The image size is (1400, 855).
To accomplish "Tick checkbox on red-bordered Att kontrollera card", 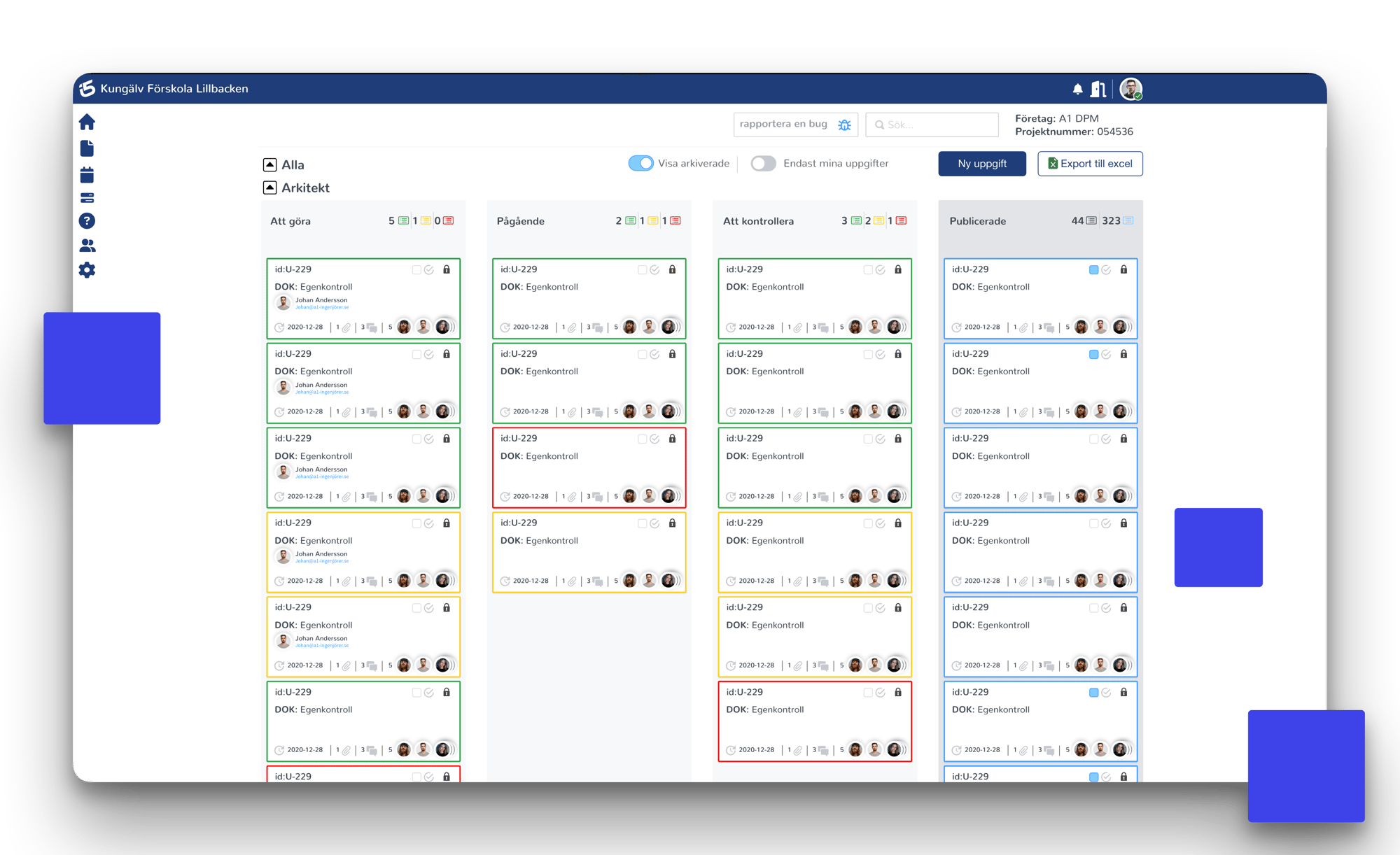I will 868,693.
